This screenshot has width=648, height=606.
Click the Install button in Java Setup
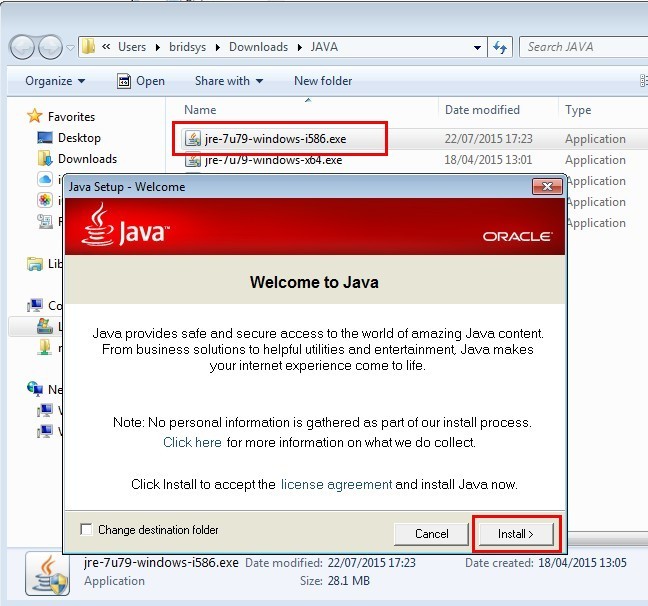(x=515, y=534)
